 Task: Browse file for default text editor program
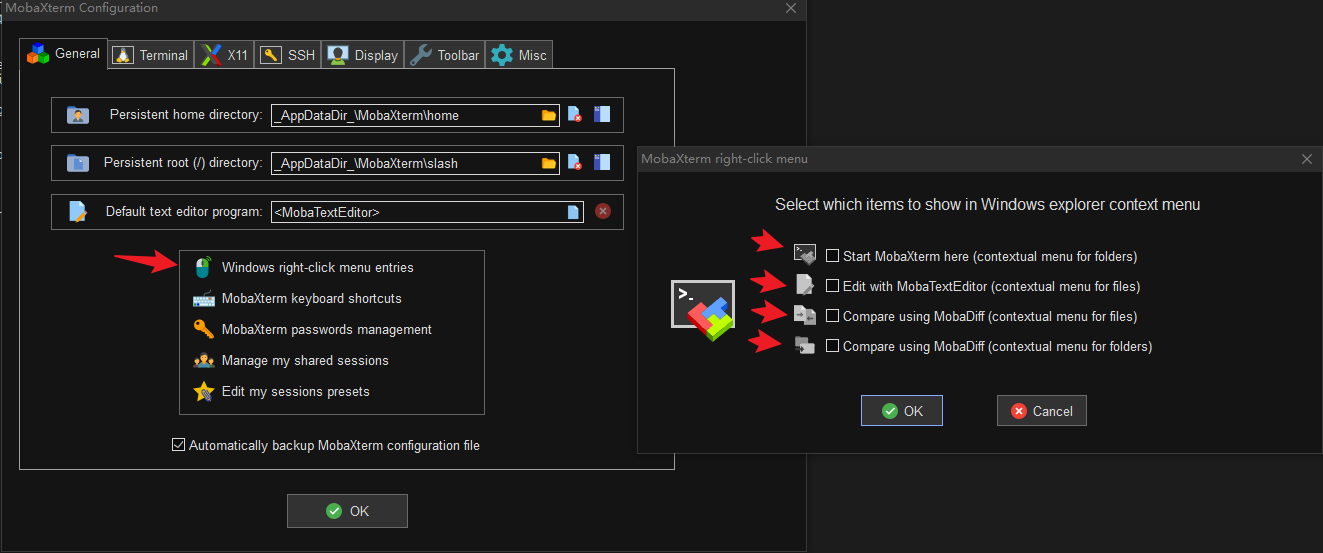click(x=573, y=212)
